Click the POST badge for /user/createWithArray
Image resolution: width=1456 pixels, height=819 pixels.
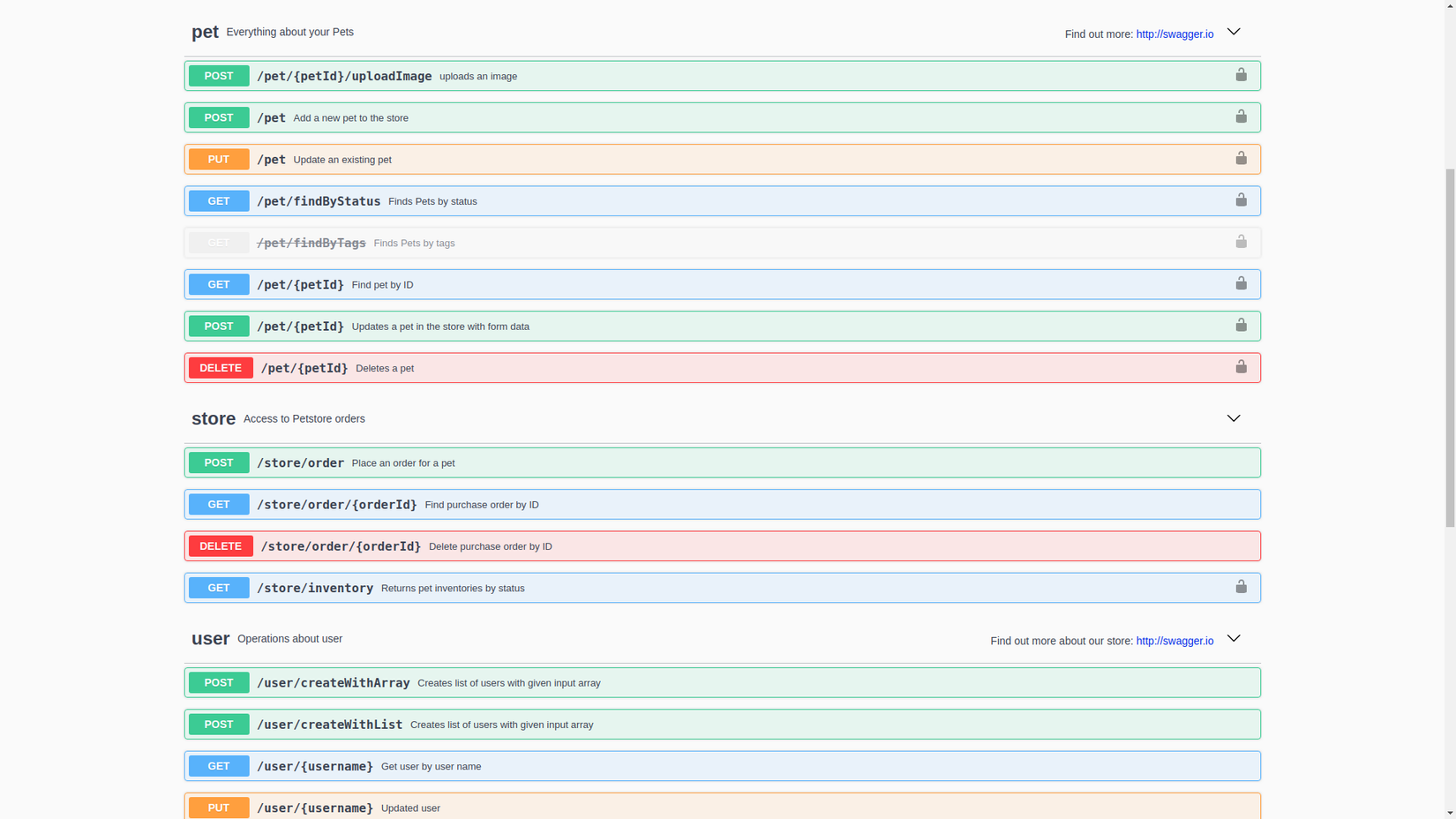(219, 682)
